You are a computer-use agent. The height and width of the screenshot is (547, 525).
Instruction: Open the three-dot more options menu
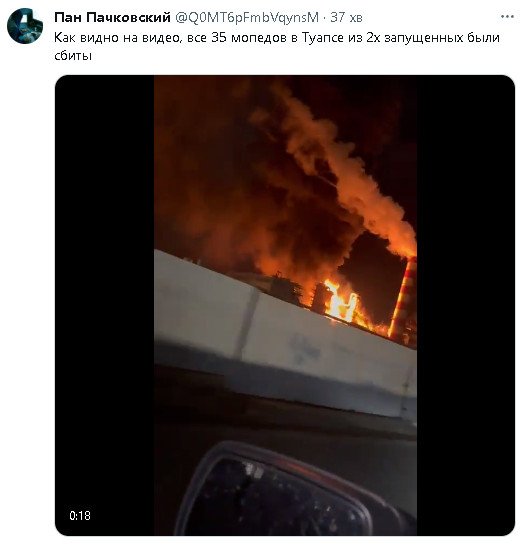(x=507, y=16)
